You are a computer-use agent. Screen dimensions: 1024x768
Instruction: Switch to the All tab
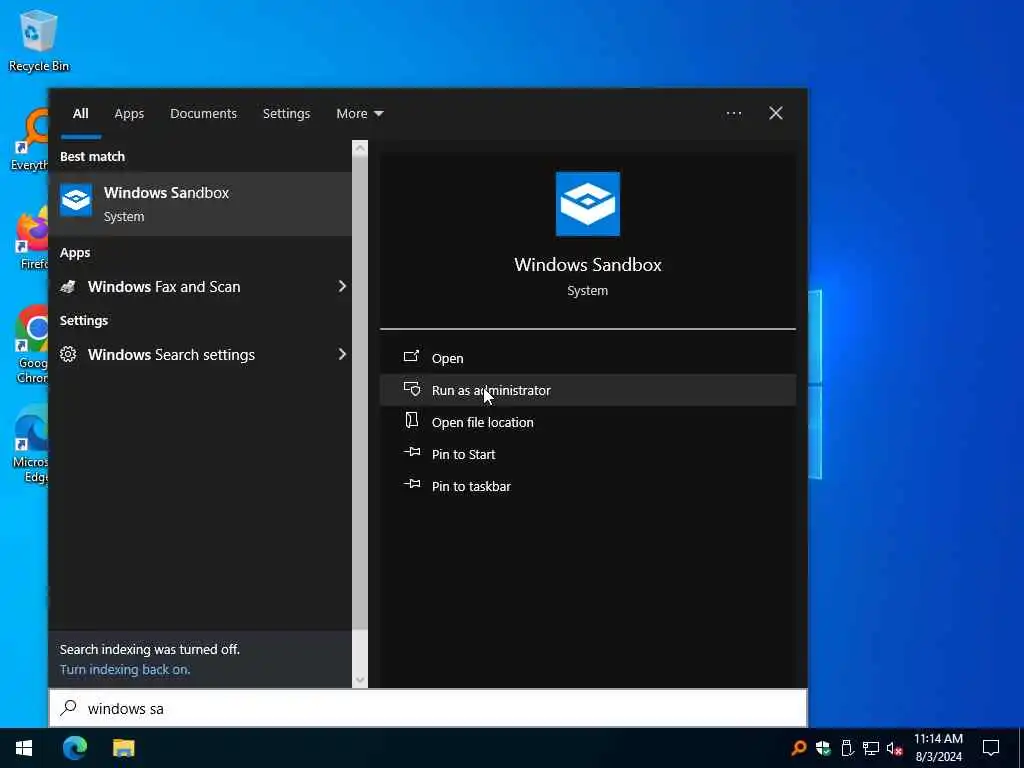(x=80, y=114)
